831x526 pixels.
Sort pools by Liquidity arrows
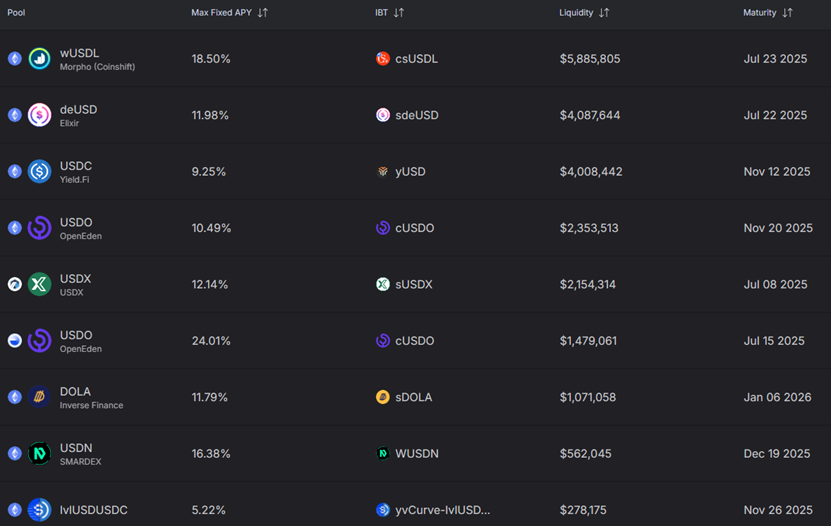[x=604, y=13]
